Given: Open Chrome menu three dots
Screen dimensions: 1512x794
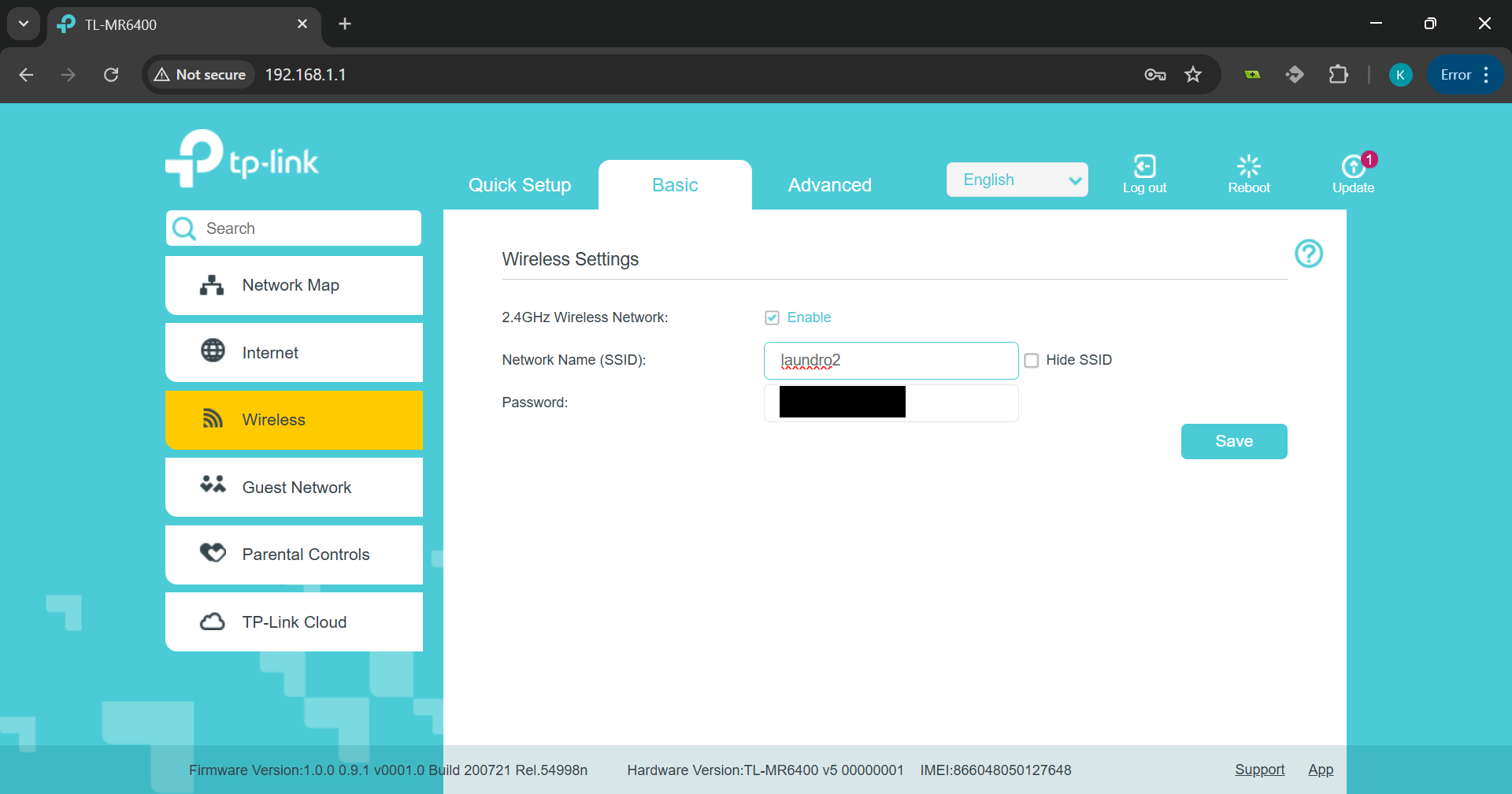Looking at the screenshot, I should pos(1486,75).
